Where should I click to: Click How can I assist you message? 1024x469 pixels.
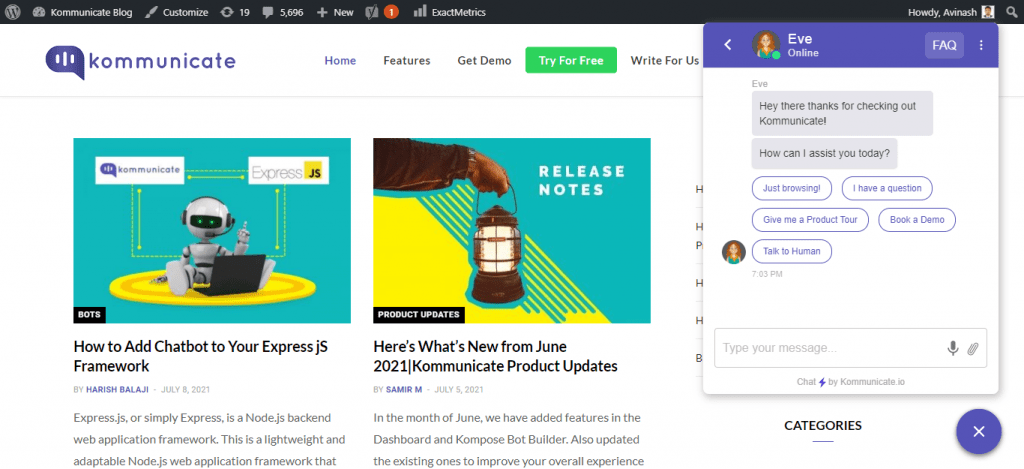point(824,154)
